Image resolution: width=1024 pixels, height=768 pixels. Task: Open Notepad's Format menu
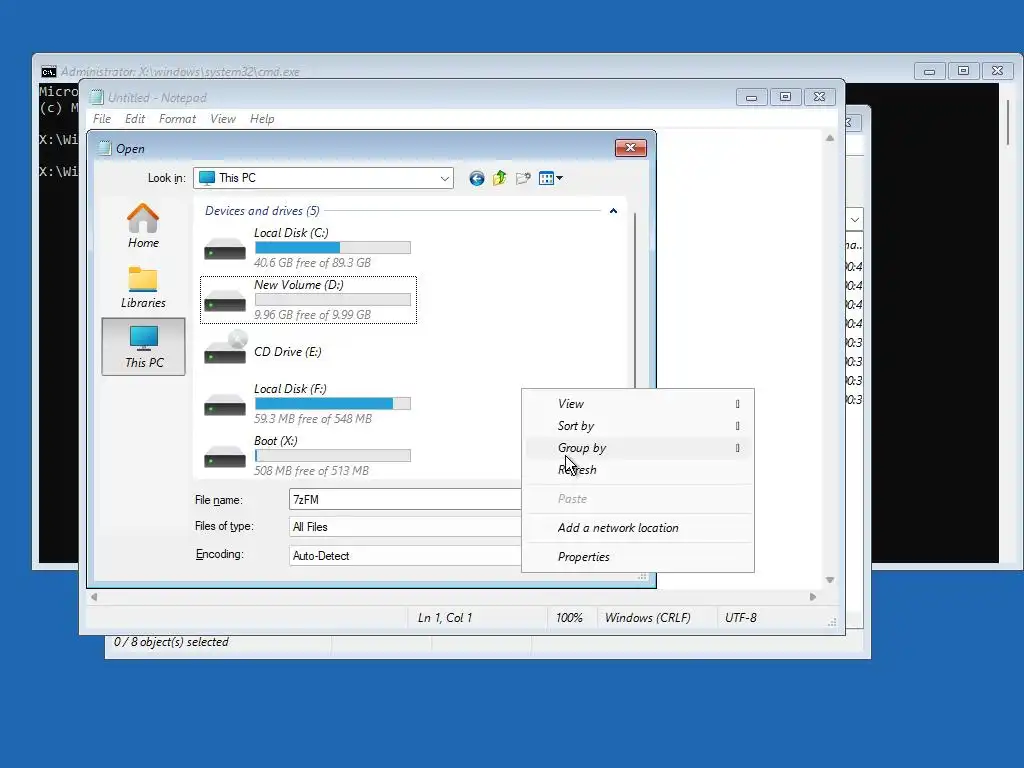(x=177, y=119)
